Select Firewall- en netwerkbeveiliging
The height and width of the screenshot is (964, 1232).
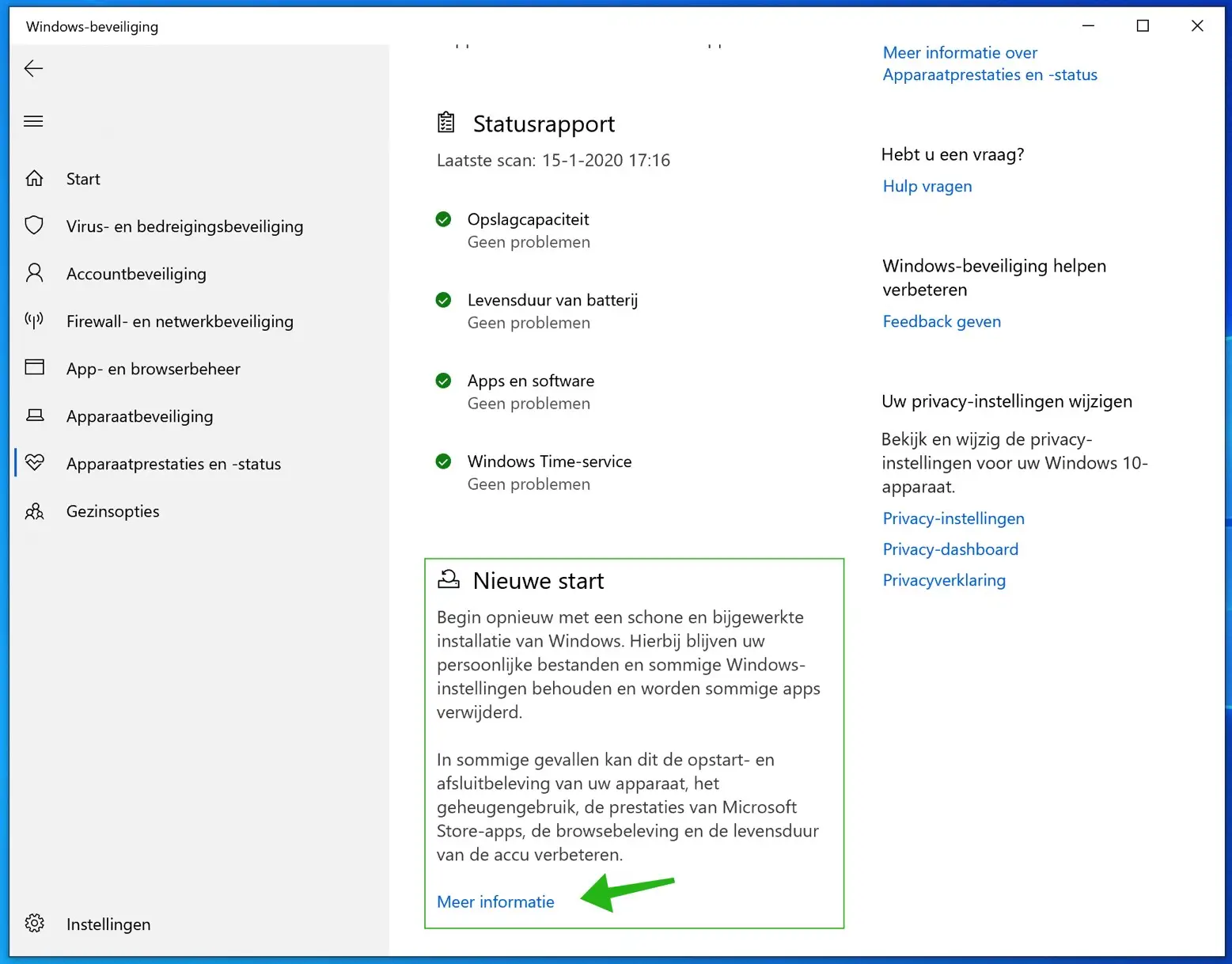pyautogui.click(x=180, y=321)
